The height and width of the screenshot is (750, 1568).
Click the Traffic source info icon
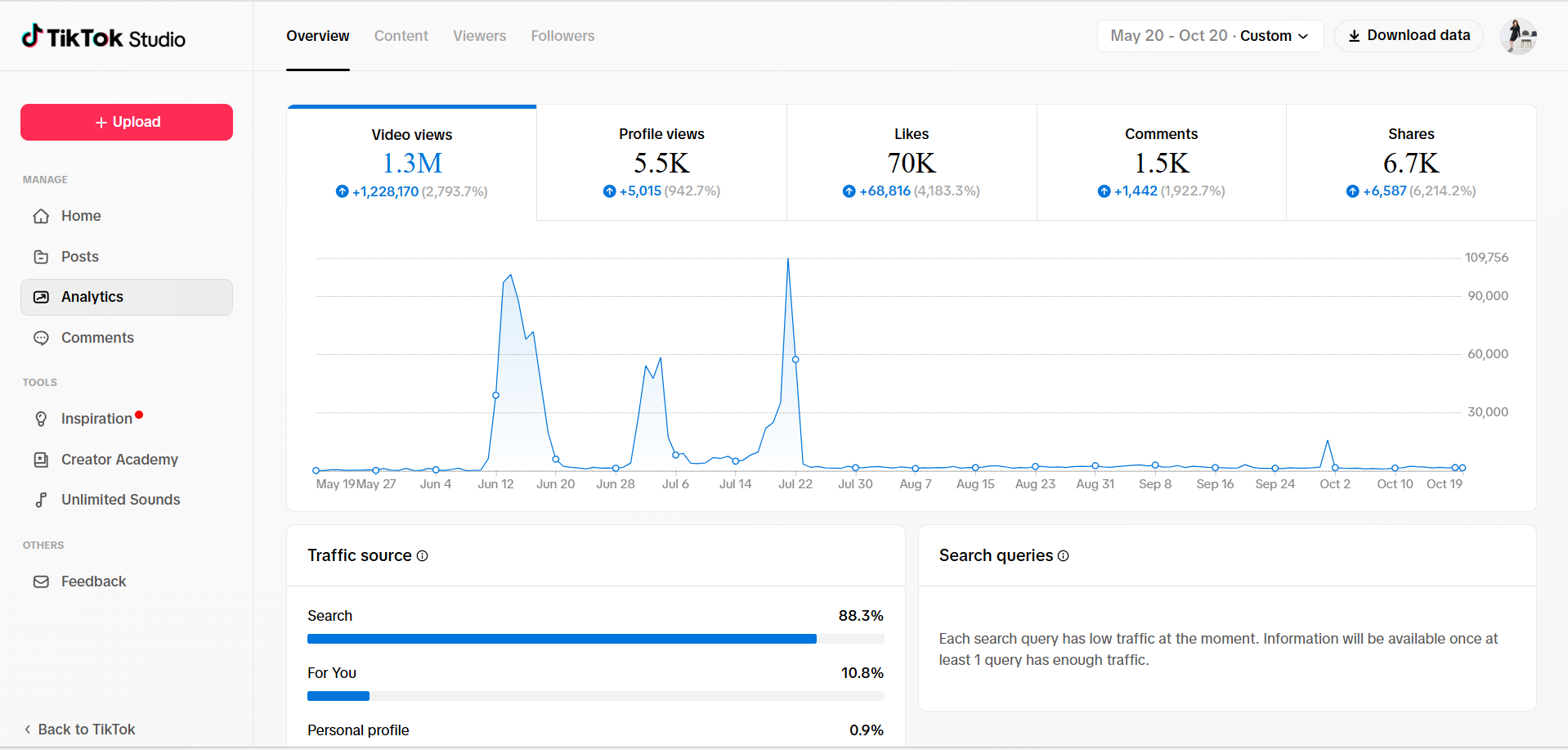pos(423,556)
